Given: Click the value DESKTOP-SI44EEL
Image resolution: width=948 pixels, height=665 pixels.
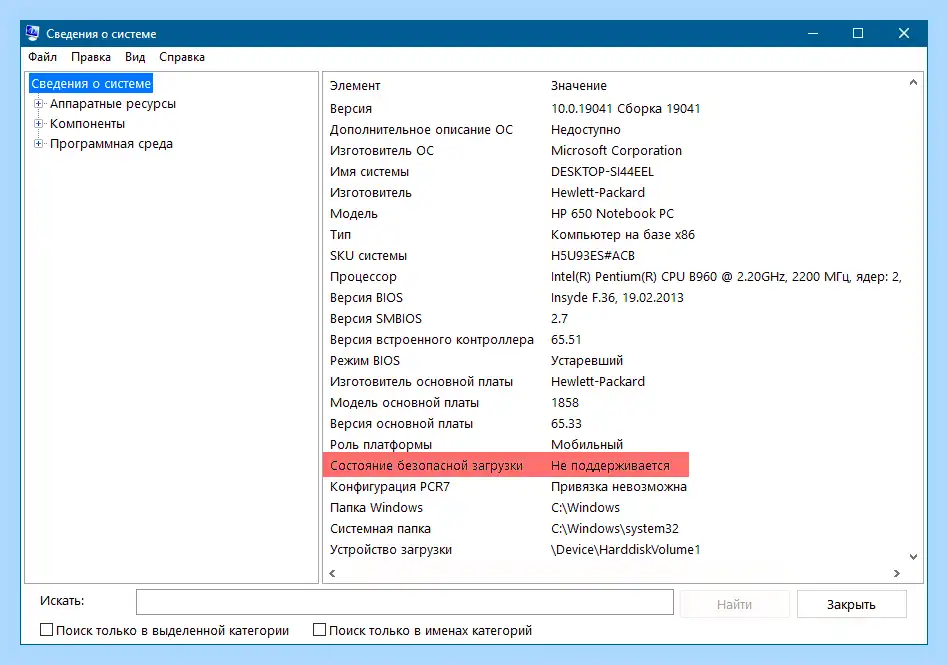Looking at the screenshot, I should coord(602,172).
